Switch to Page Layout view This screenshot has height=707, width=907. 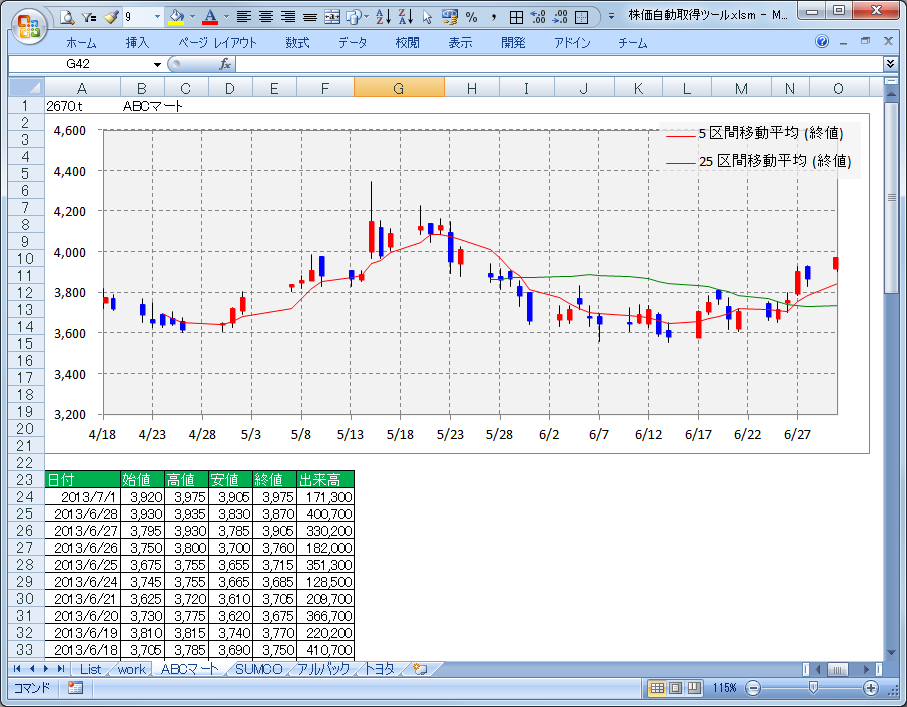pos(676,688)
